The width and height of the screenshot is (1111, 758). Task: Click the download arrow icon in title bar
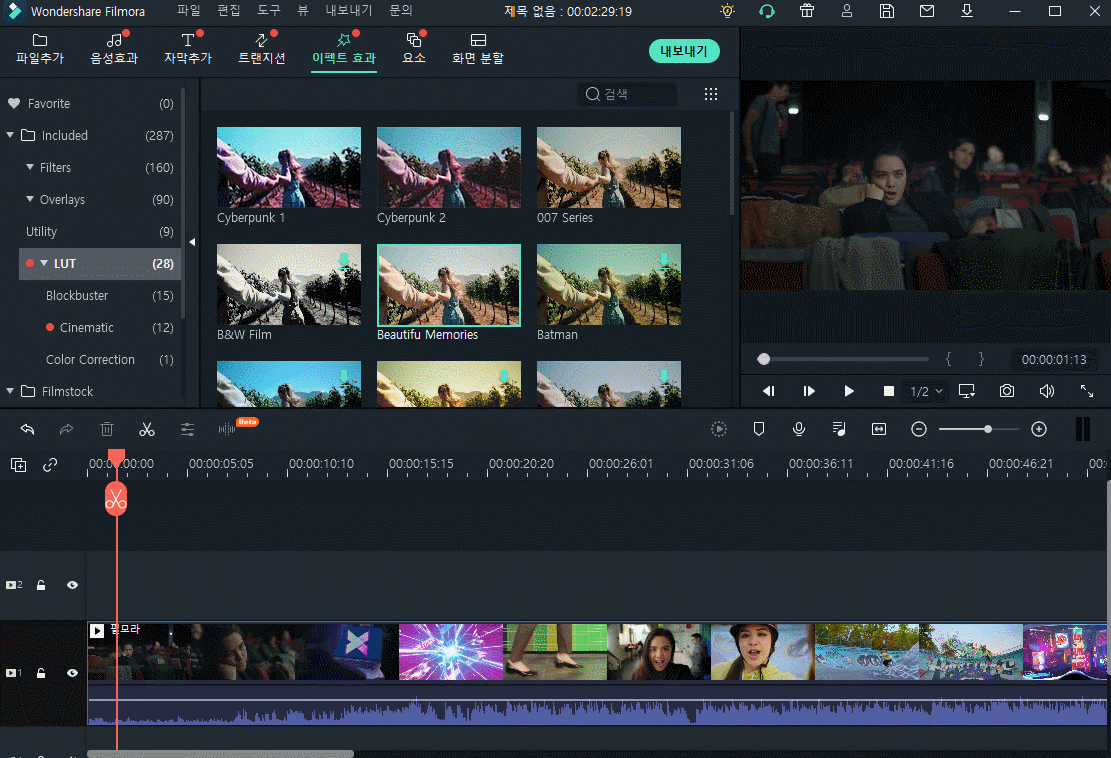pos(966,11)
